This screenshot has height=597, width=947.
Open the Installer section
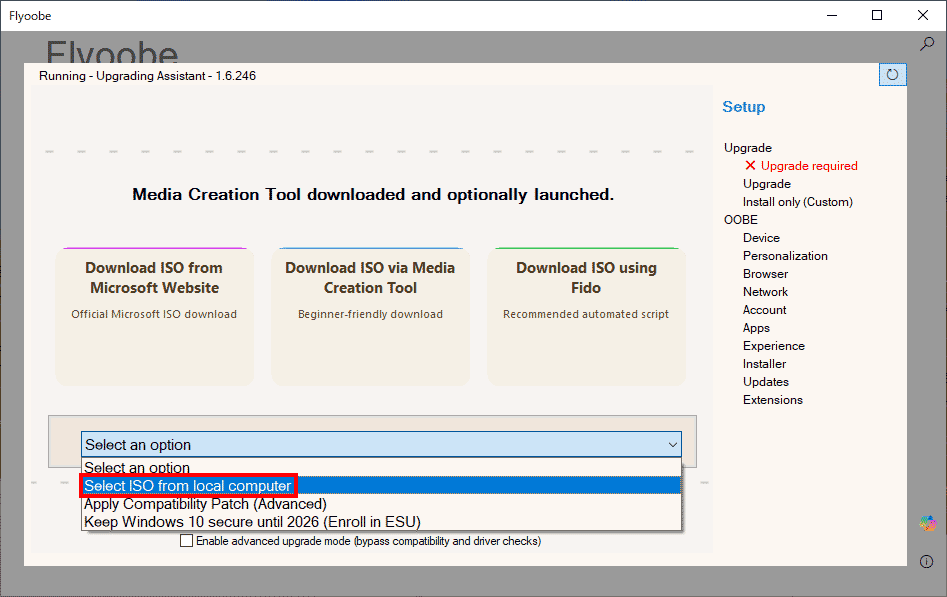[764, 364]
